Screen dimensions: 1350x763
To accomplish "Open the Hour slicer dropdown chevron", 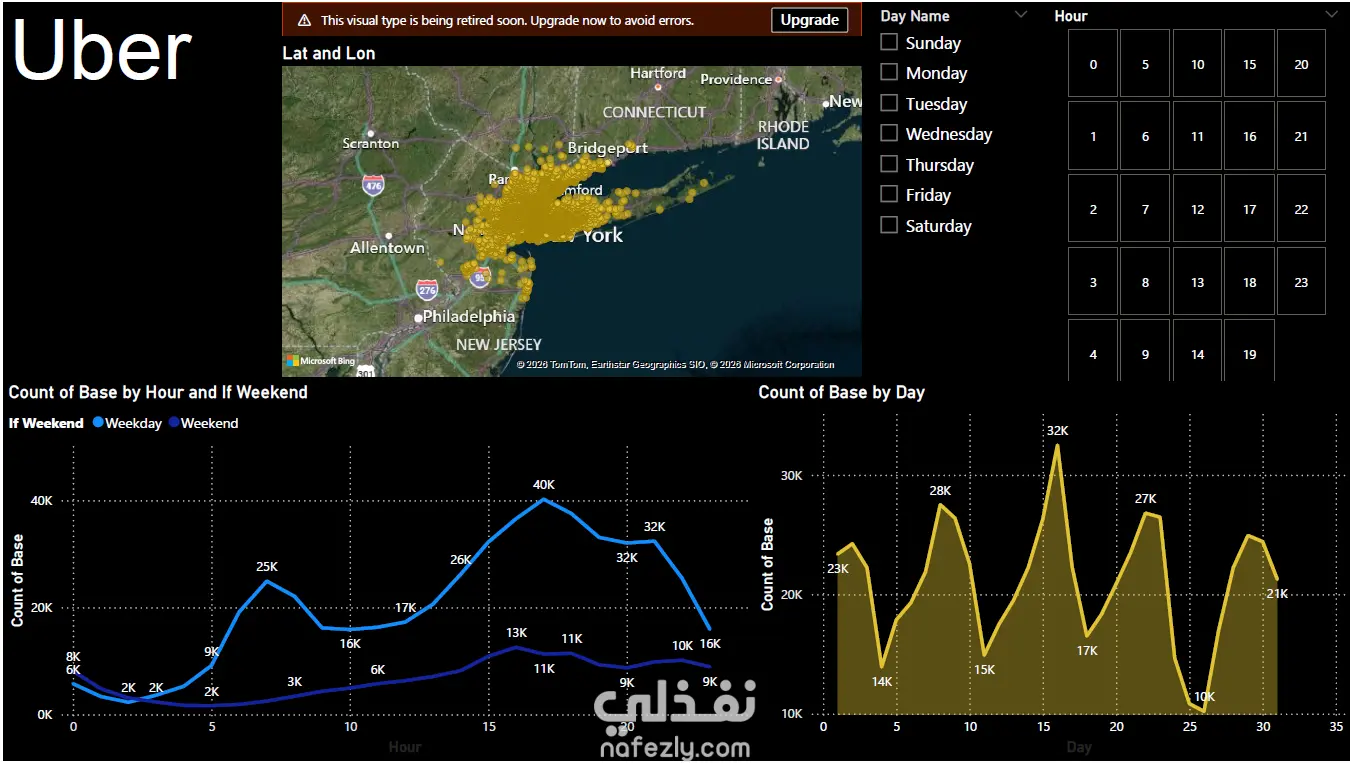I will click(x=1331, y=15).
